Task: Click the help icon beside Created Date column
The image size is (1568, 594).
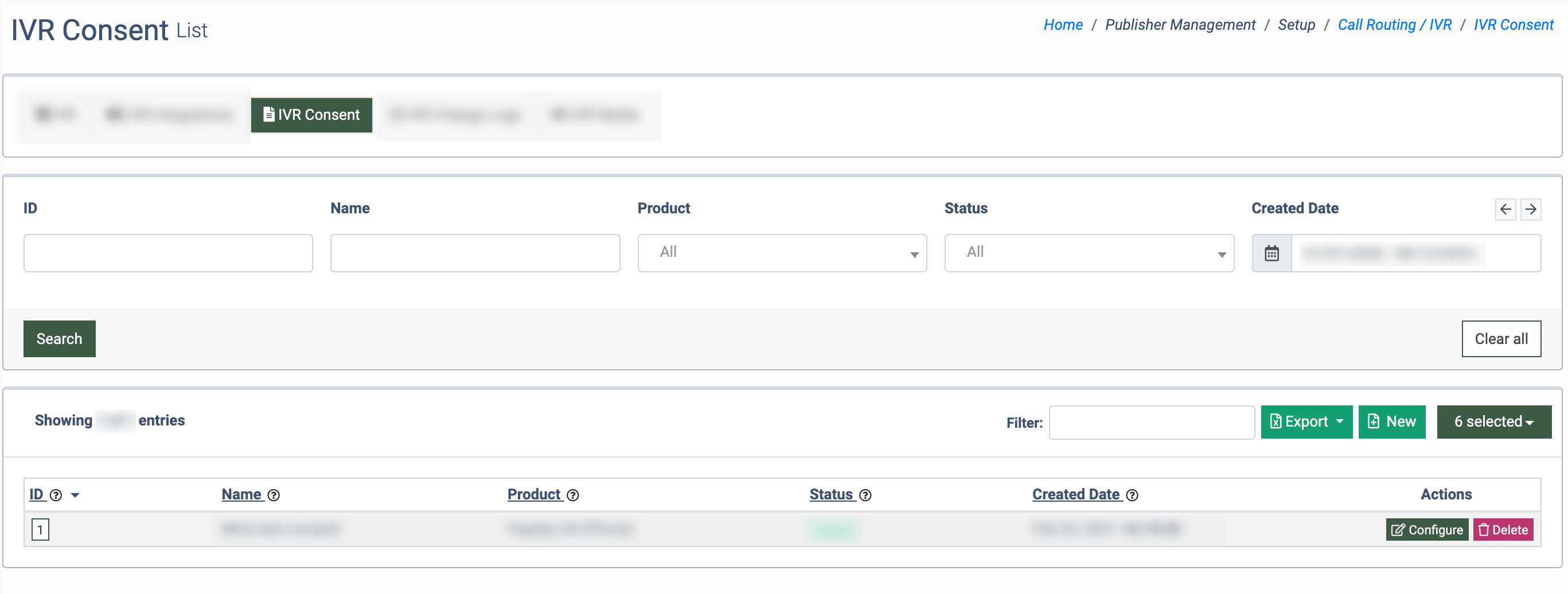Action: pos(1132,495)
